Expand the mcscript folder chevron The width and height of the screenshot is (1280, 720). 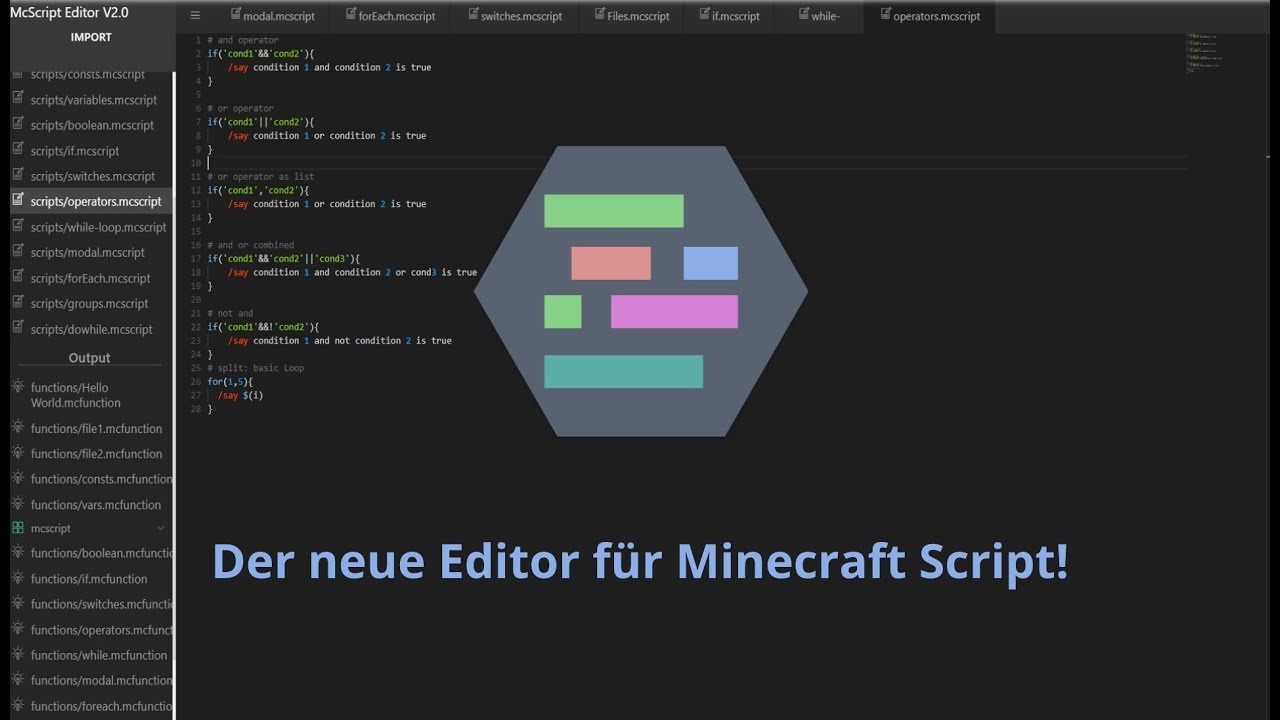tap(161, 528)
